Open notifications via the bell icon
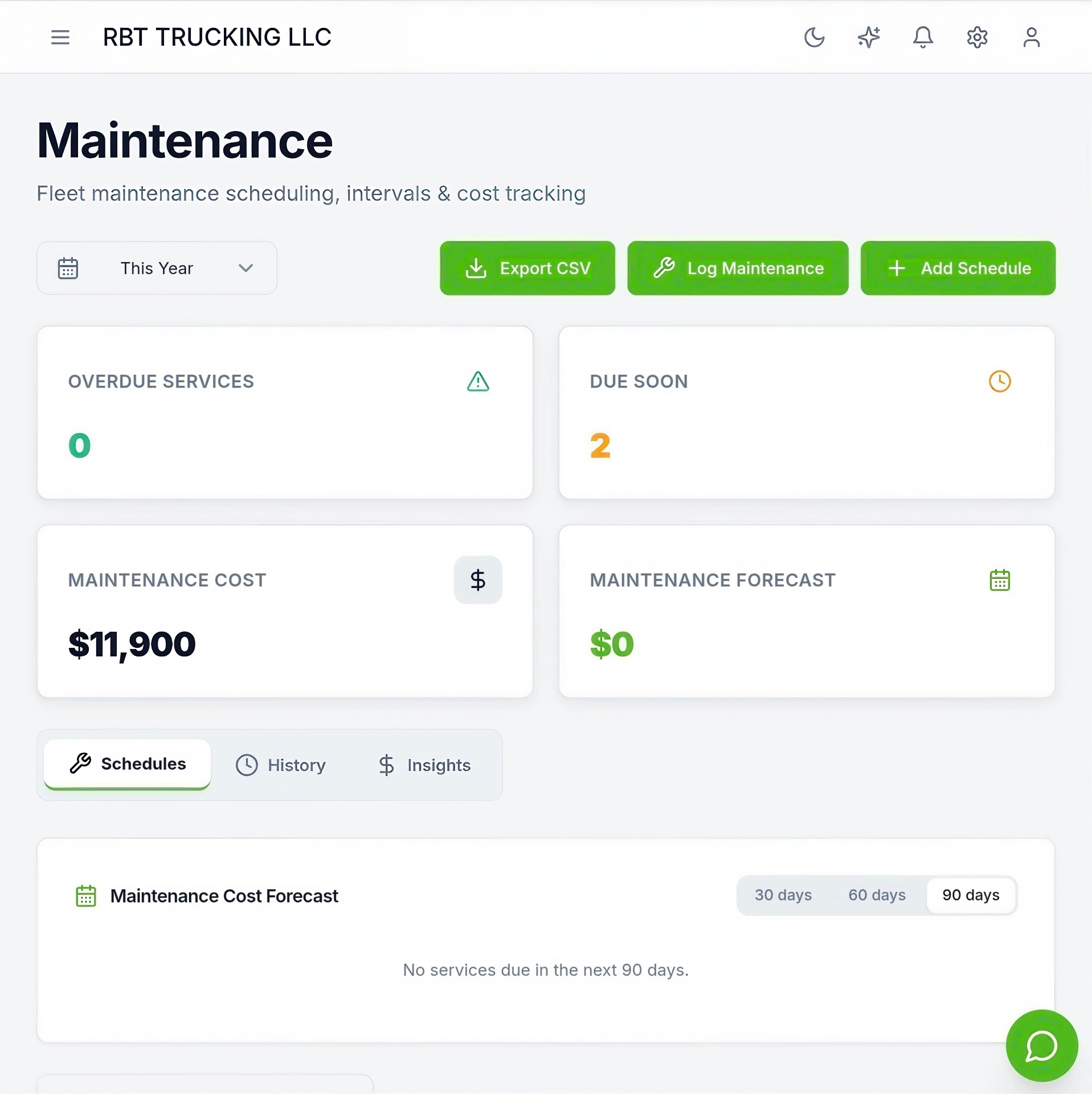Image resolution: width=1092 pixels, height=1094 pixels. click(922, 37)
